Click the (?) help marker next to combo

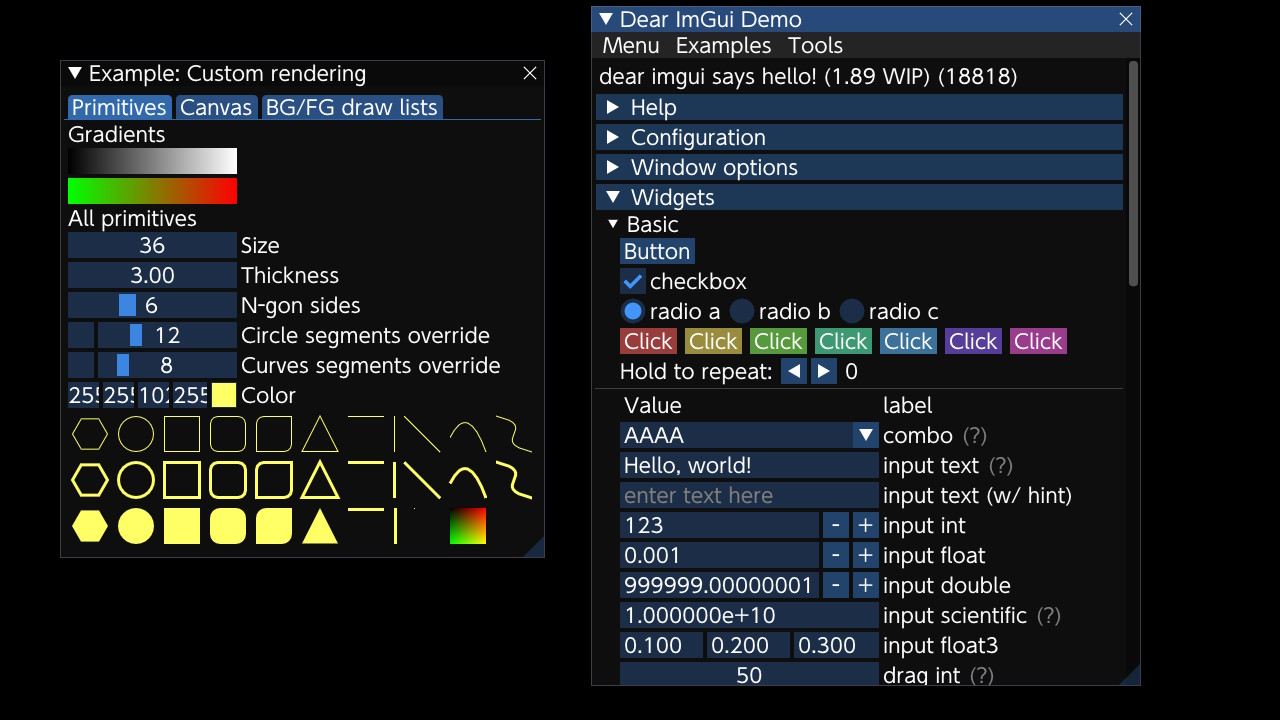[975, 435]
